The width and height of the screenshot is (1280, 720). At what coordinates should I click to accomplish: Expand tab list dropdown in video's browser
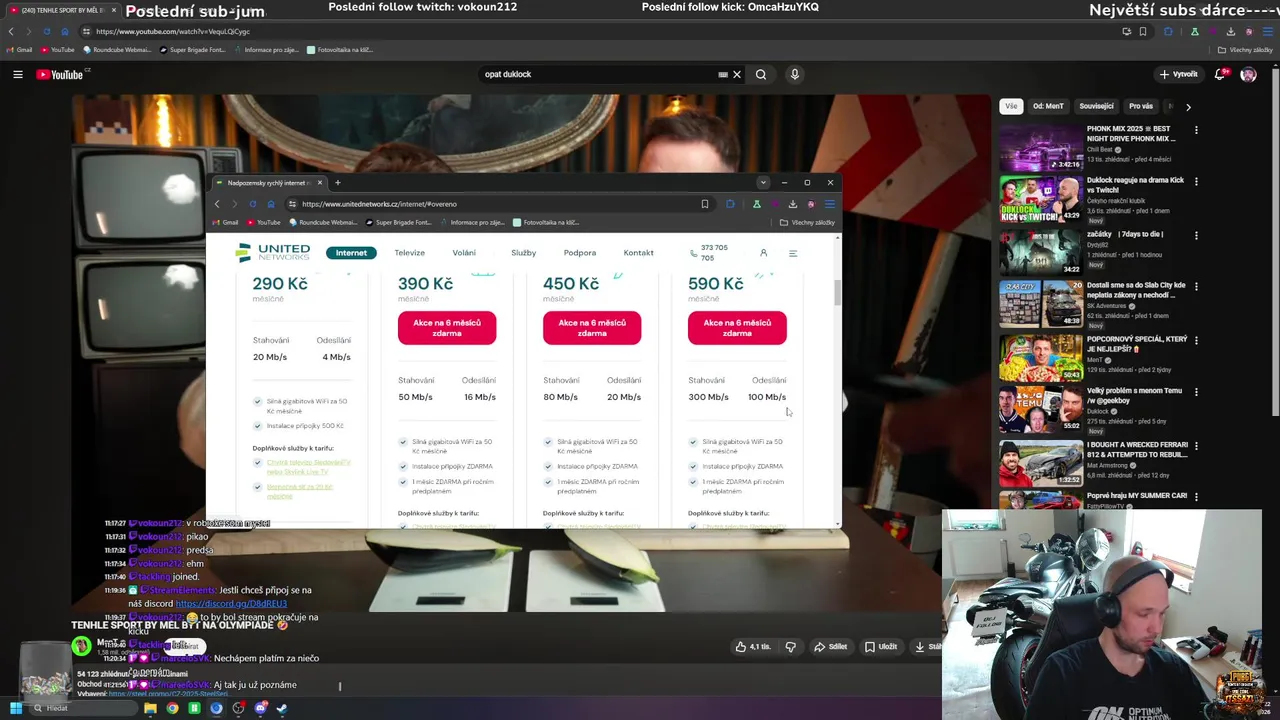[x=763, y=183]
